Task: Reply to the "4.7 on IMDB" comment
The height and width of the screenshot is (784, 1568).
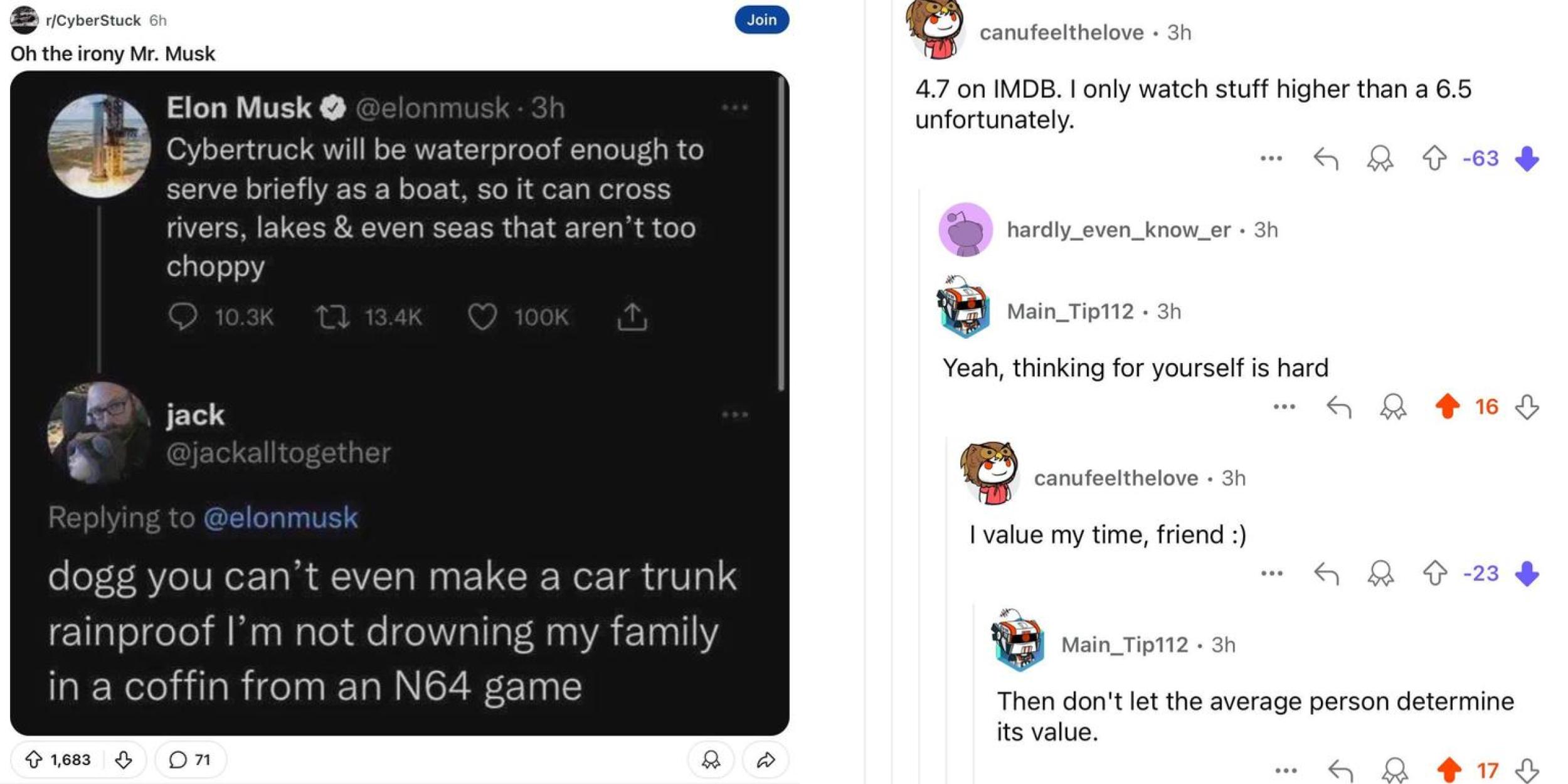Action: tap(1326, 159)
